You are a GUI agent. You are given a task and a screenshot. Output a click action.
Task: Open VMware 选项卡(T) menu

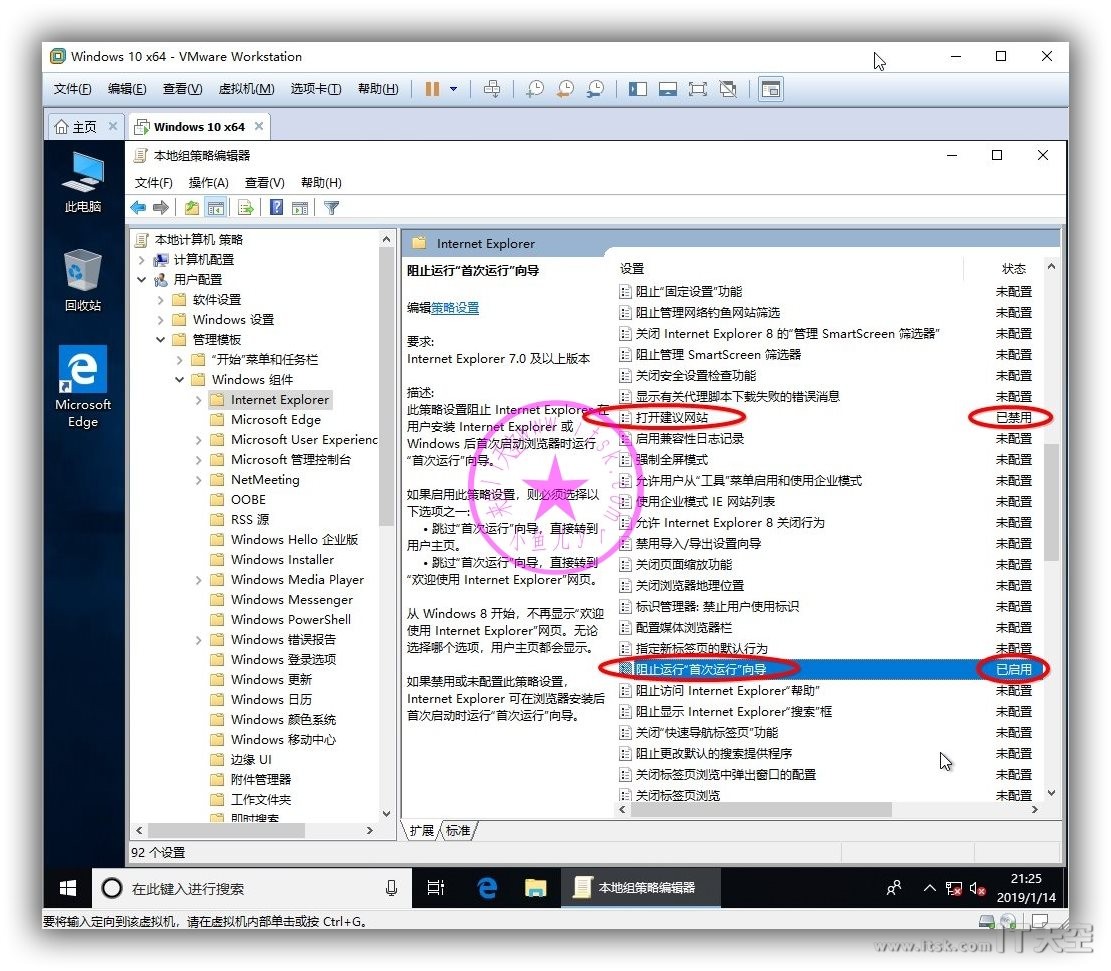pyautogui.click(x=315, y=89)
